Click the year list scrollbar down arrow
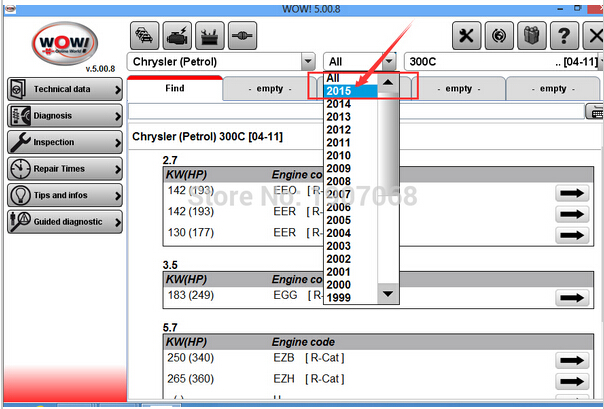The height and width of the screenshot is (409, 604). (x=387, y=295)
